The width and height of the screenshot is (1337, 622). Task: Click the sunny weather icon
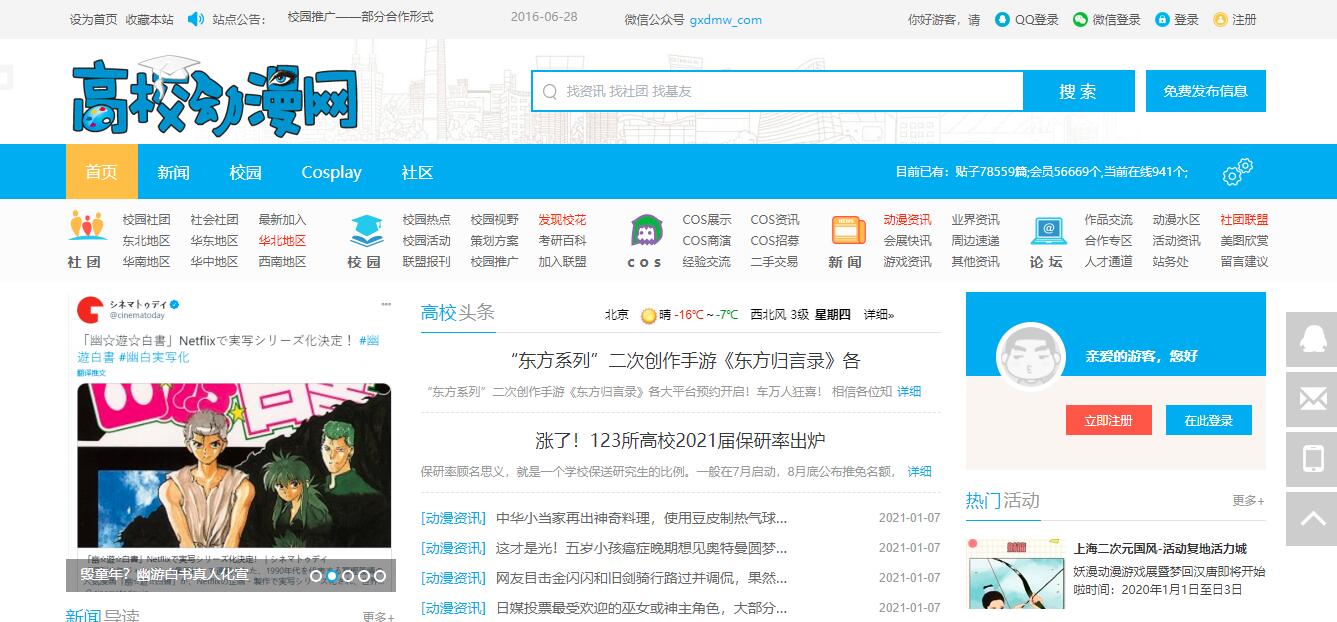[648, 315]
